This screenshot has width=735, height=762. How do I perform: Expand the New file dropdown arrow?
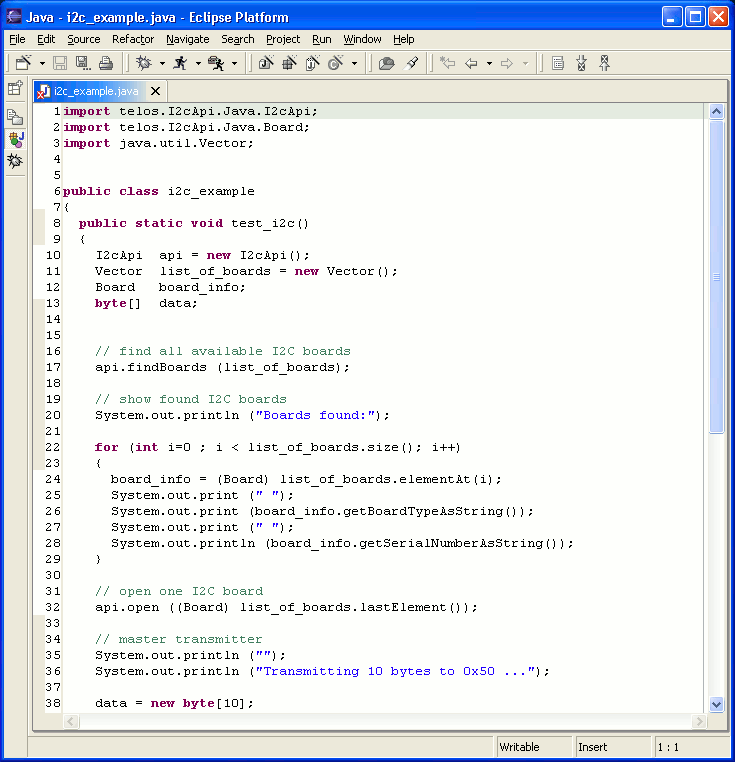(42, 63)
